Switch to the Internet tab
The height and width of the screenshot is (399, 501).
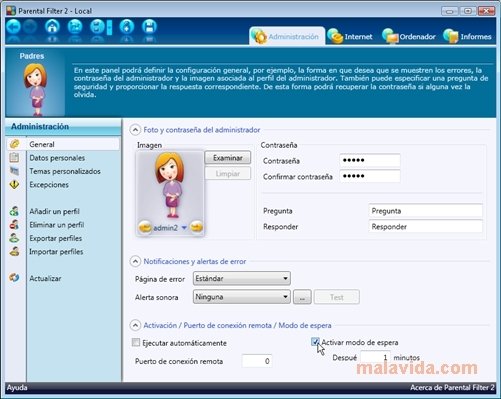coord(350,36)
